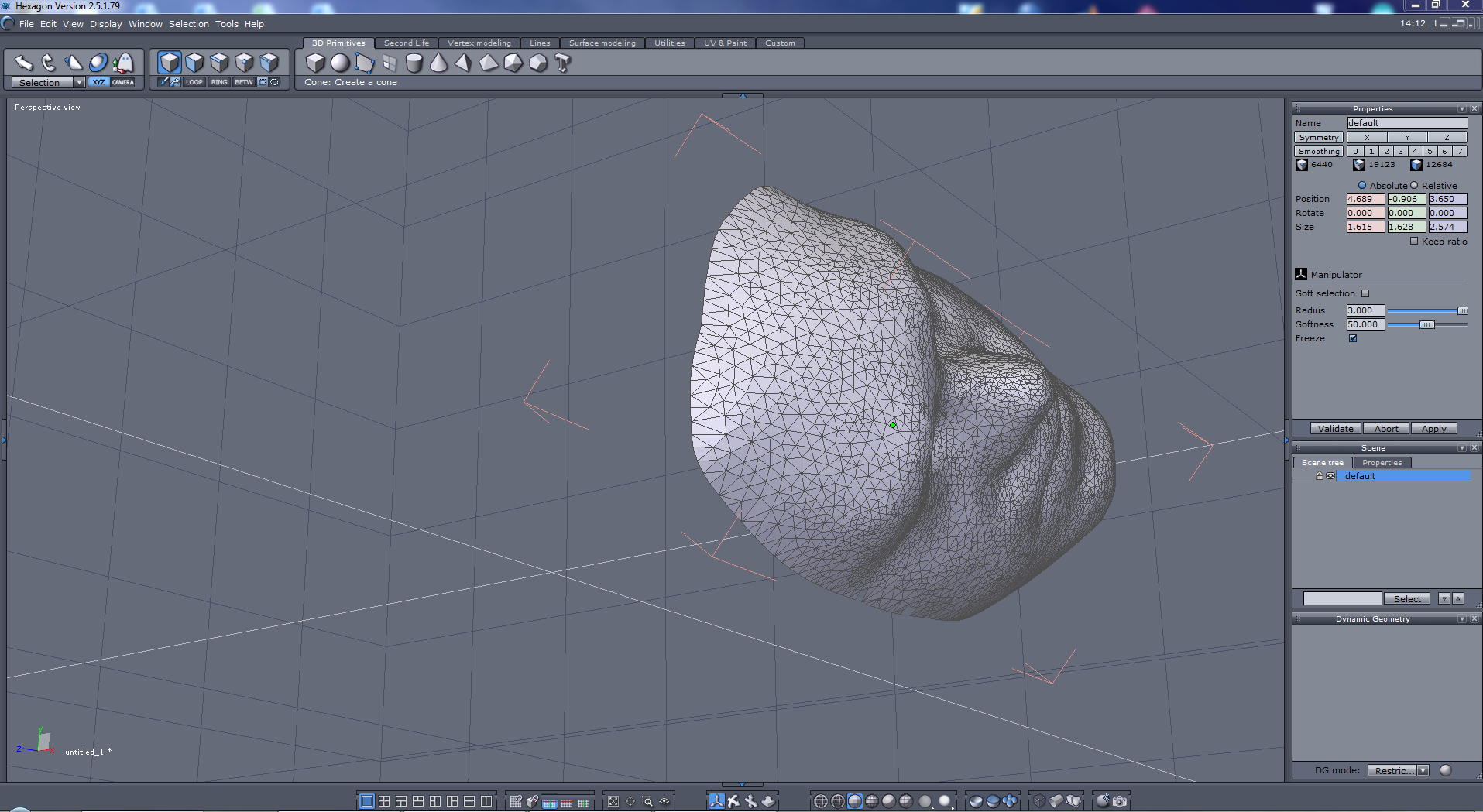Viewport: 1483px width, 812px height.
Task: Enable the Keep ratio checkbox
Action: click(1414, 241)
